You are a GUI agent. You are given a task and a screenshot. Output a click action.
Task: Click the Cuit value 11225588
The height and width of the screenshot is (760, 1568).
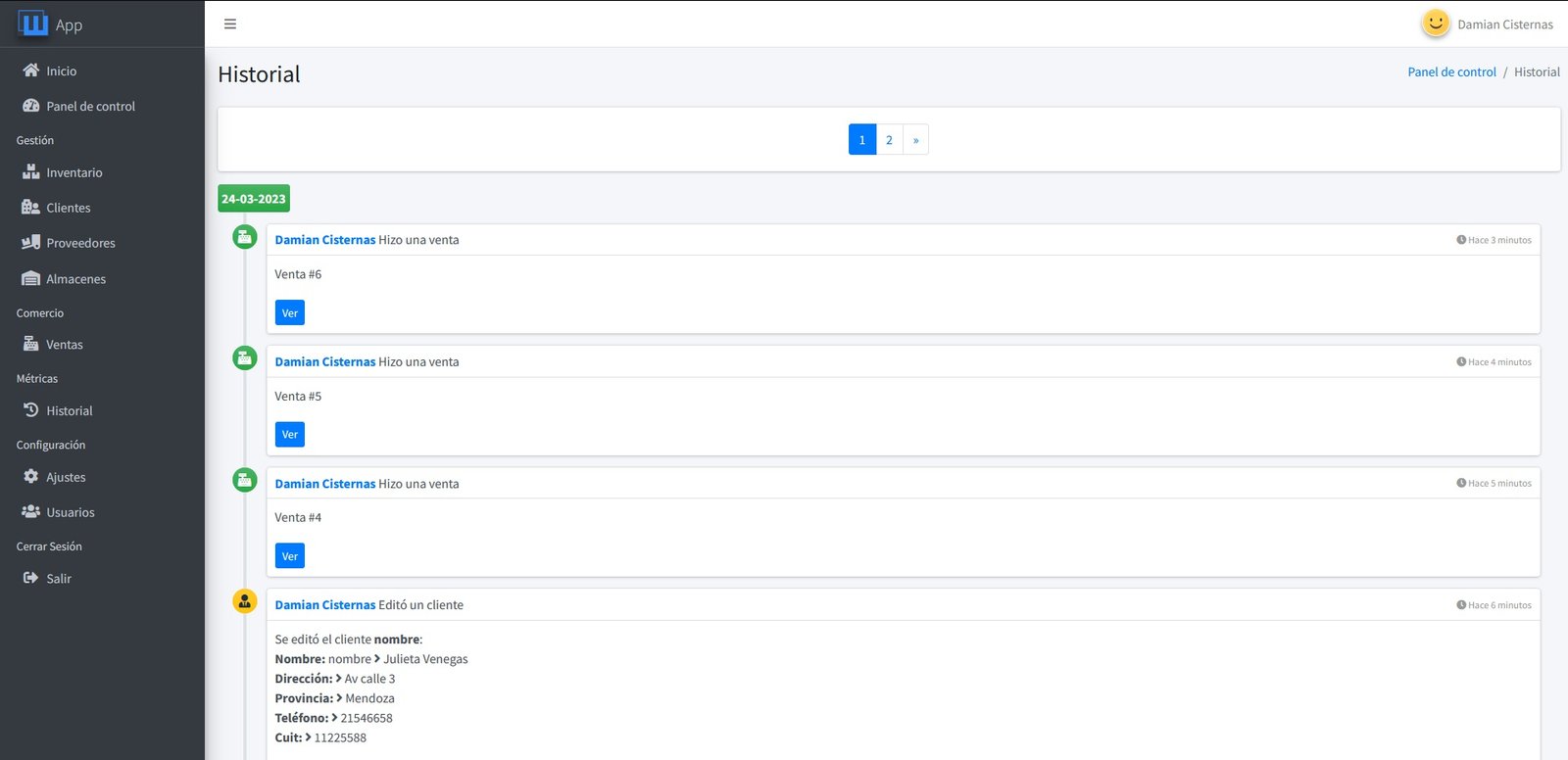click(340, 737)
